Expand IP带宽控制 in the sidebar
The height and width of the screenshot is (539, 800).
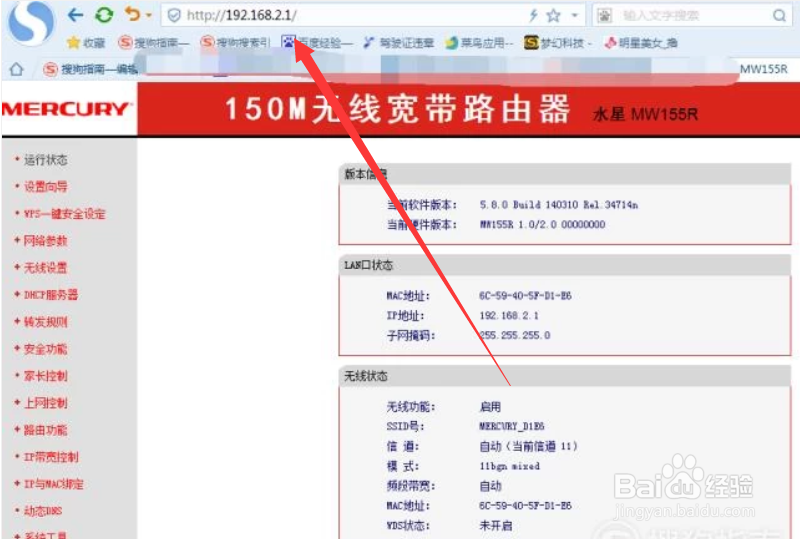pyautogui.click(x=51, y=457)
